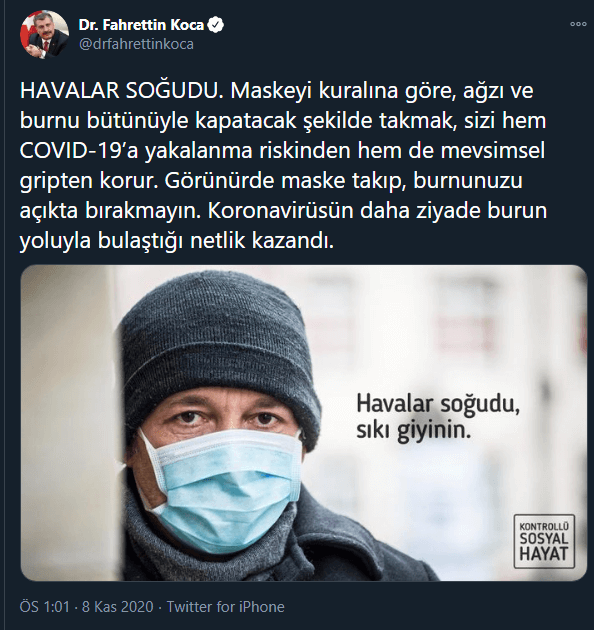Click the Dr. Fahrettin Koca display name
This screenshot has width=594, height=630.
pyautogui.click(x=141, y=25)
